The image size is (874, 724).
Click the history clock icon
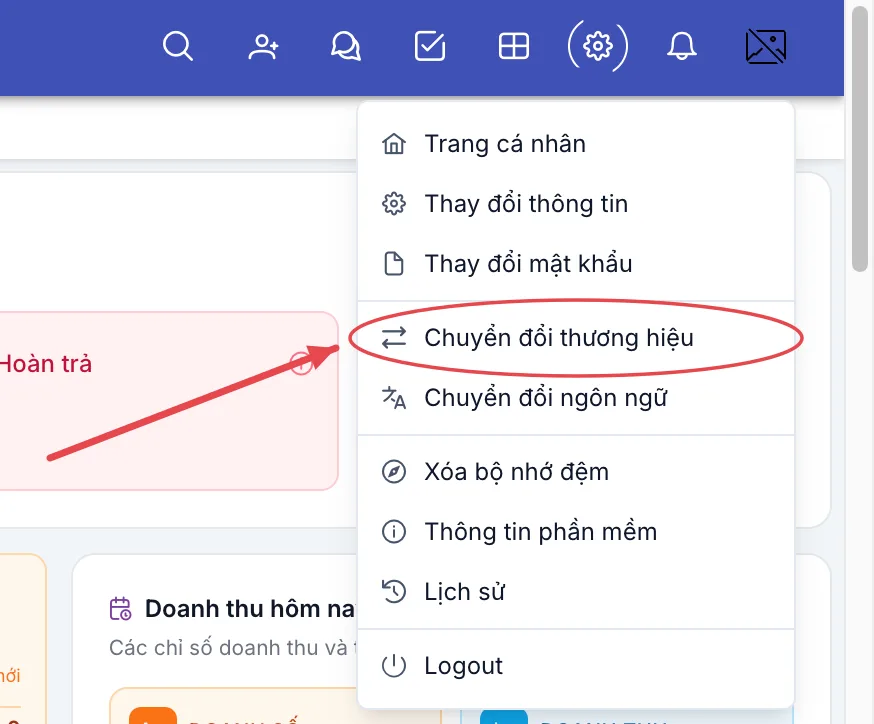point(394,592)
